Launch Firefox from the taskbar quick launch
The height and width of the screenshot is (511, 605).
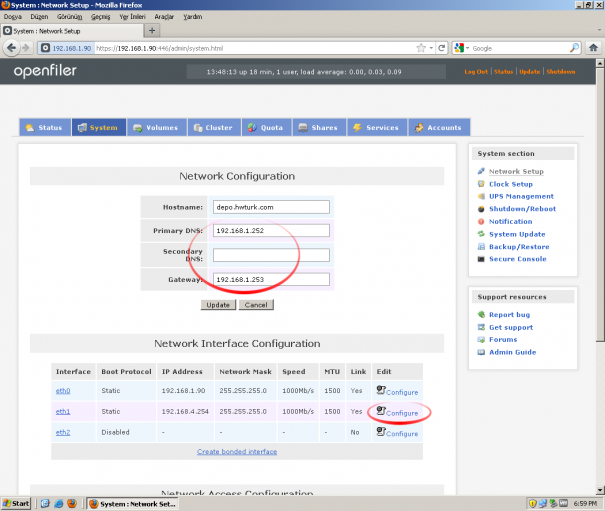(x=72, y=503)
